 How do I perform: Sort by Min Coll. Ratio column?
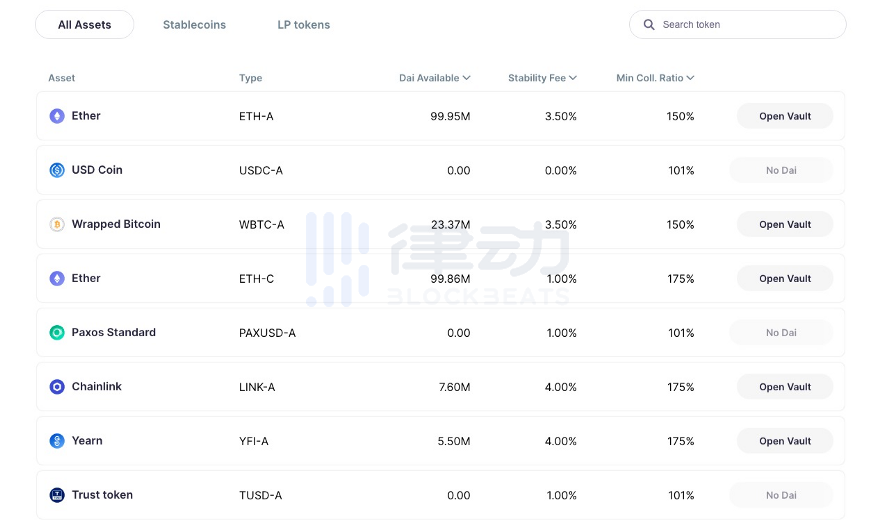[x=655, y=78]
